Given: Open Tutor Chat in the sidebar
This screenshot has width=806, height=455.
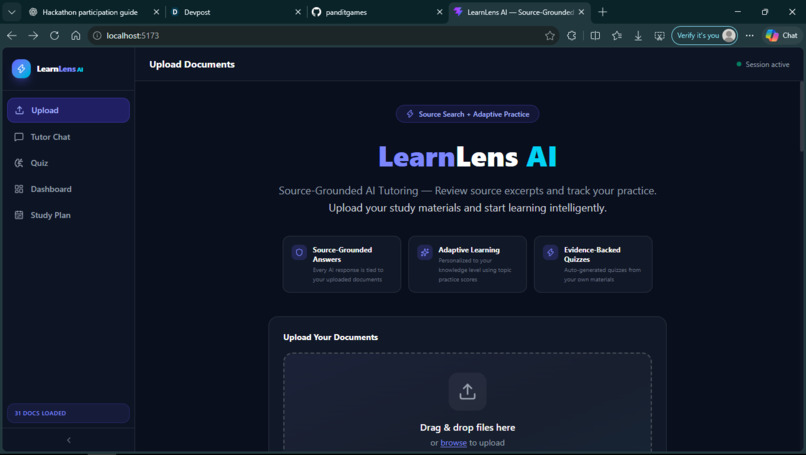Looking at the screenshot, I should click(68, 137).
